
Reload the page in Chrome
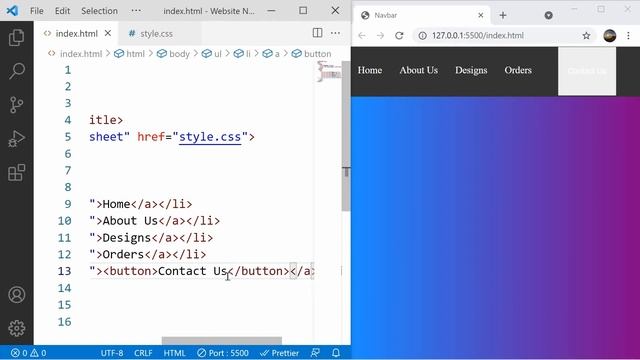coord(399,36)
